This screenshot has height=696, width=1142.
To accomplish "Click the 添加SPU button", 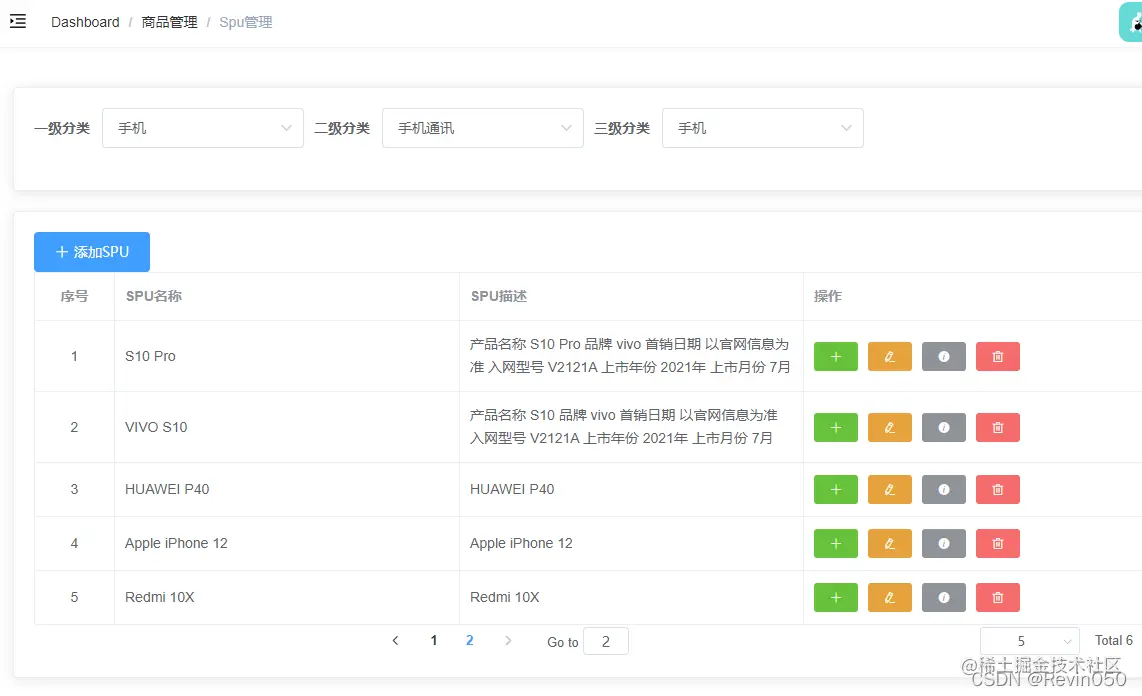I will tap(92, 252).
